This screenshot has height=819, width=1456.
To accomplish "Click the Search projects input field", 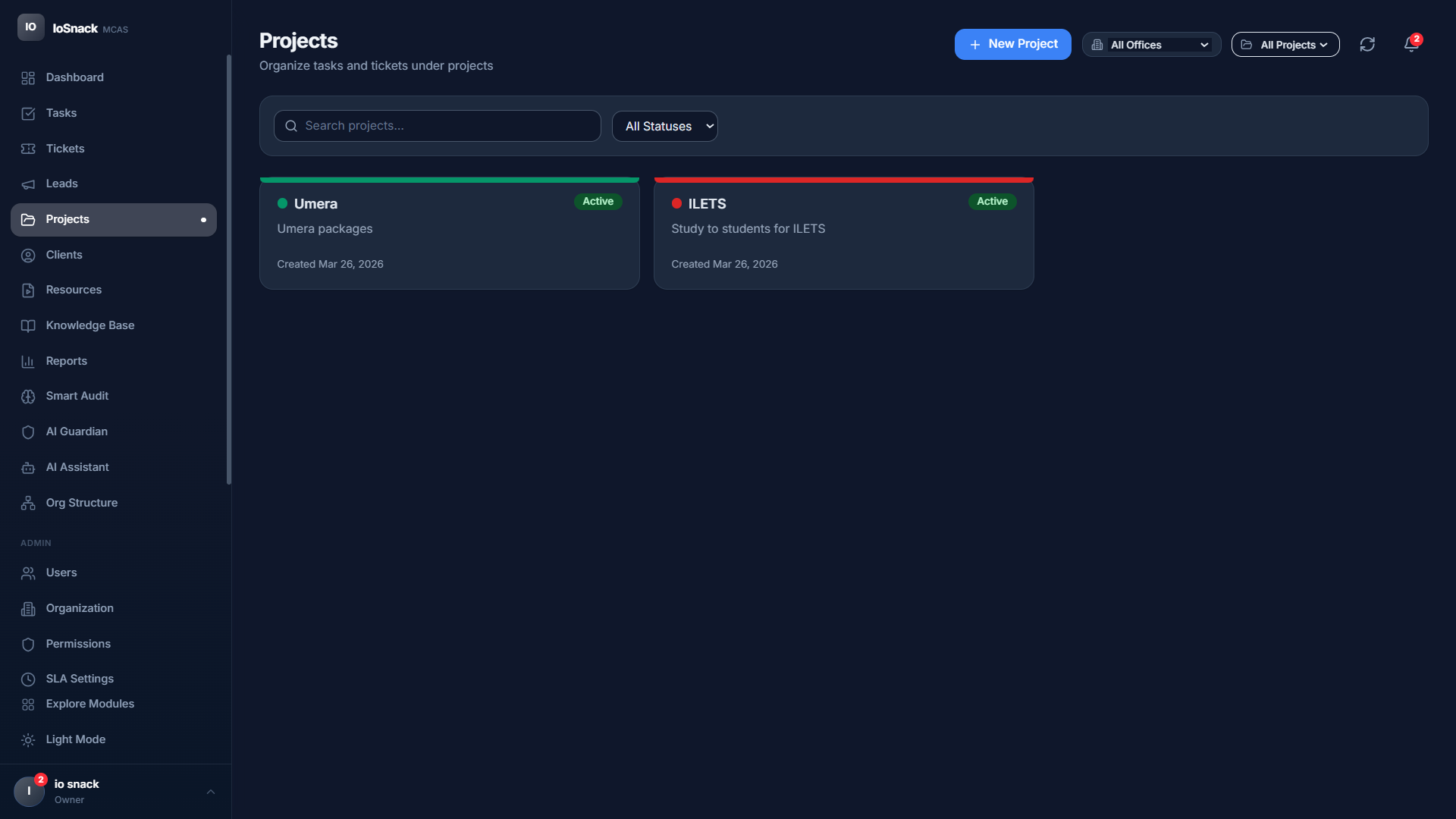I will [x=438, y=126].
